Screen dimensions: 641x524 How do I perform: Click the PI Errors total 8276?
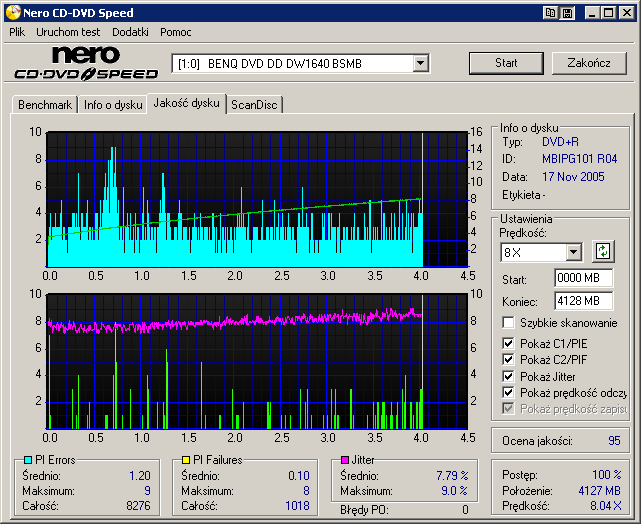tap(138, 506)
